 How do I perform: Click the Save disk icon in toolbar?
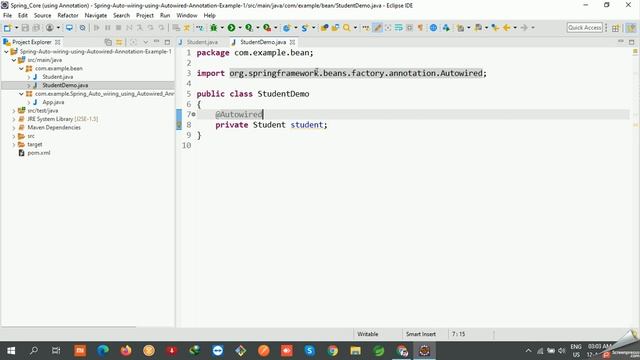(25, 28)
